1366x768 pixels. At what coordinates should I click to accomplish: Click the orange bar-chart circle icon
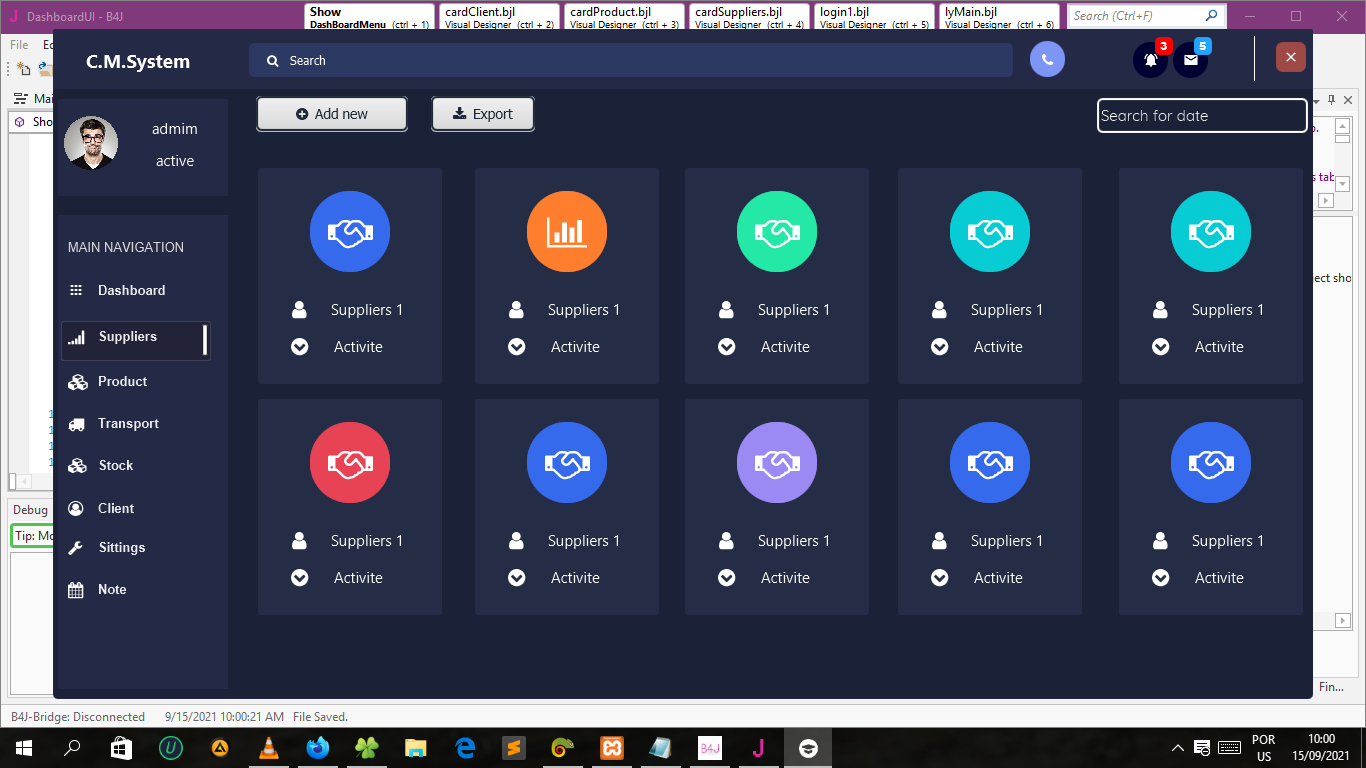tap(567, 232)
